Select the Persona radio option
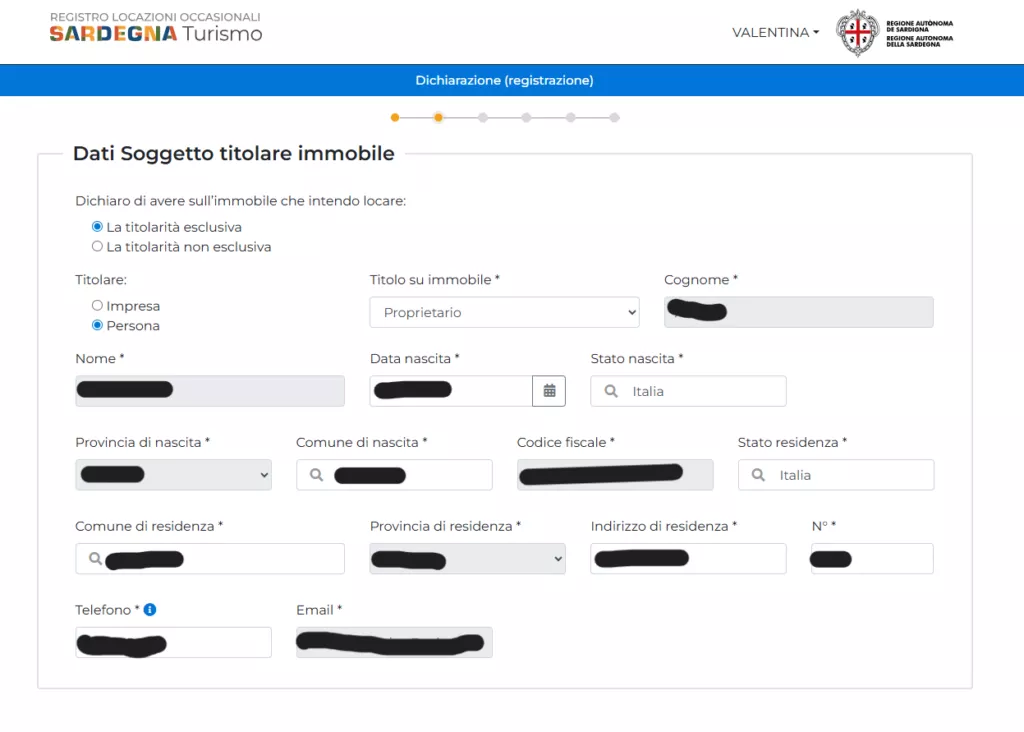This screenshot has height=732, width=1024. click(97, 324)
